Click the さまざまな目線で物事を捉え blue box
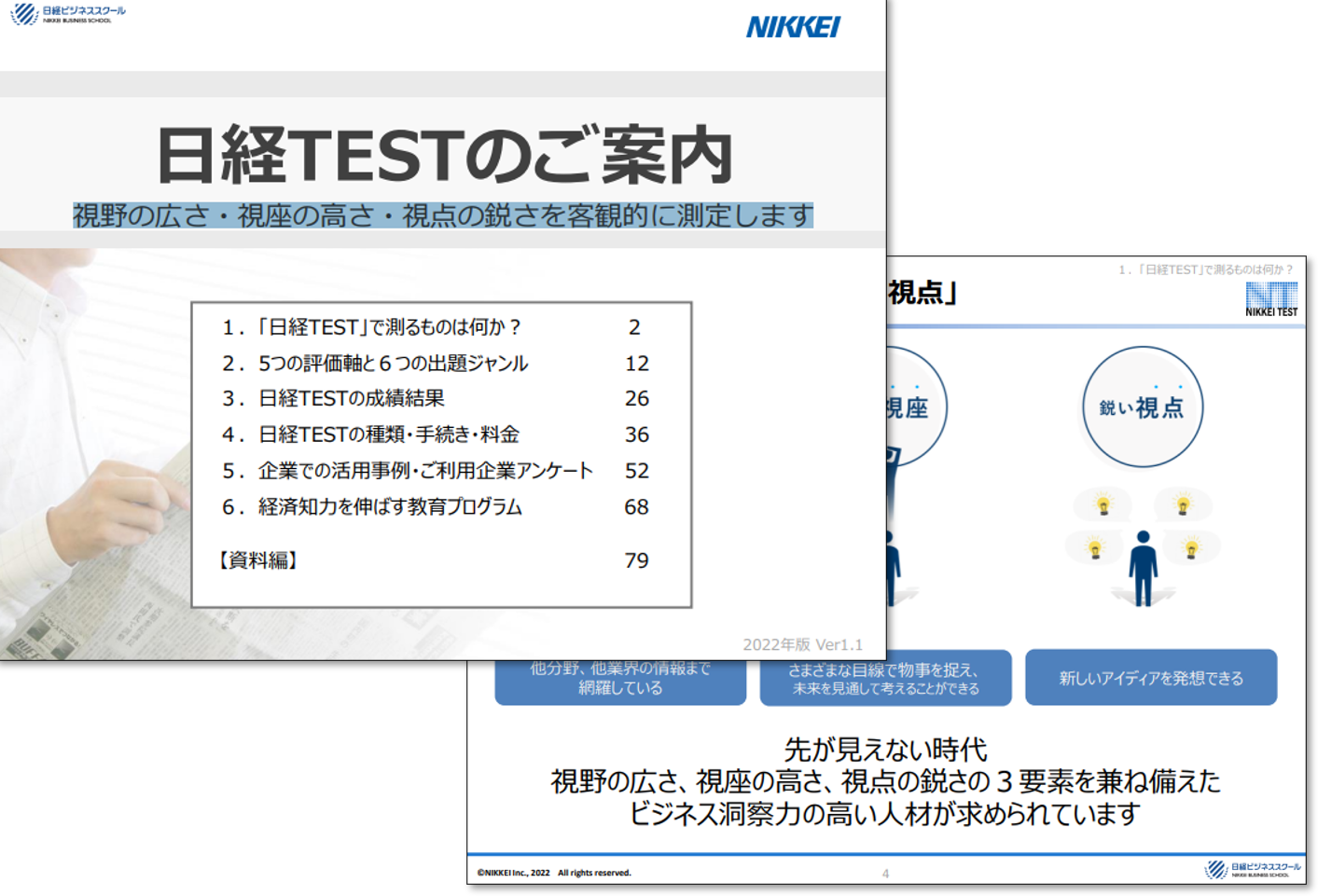The width and height of the screenshot is (1318, 896). pyautogui.click(x=886, y=682)
